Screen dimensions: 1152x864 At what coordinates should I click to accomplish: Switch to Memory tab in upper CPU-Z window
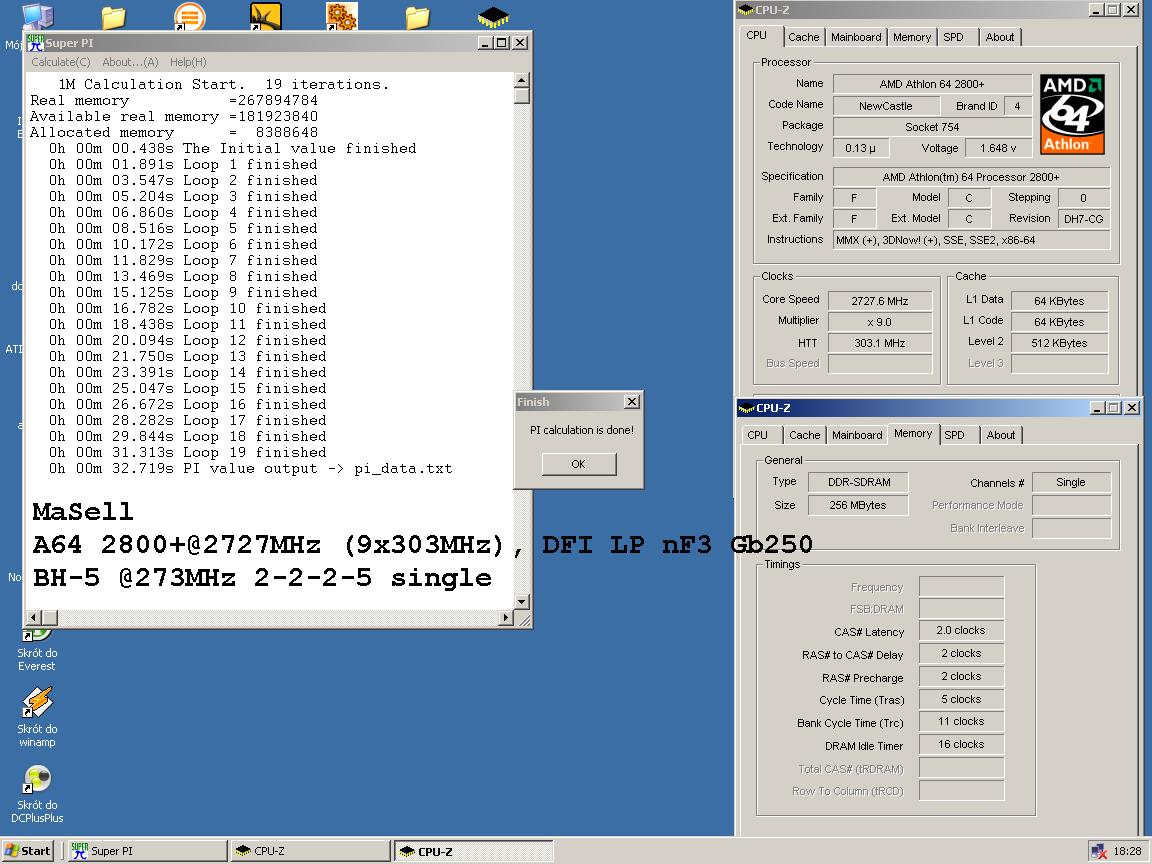tap(912, 37)
